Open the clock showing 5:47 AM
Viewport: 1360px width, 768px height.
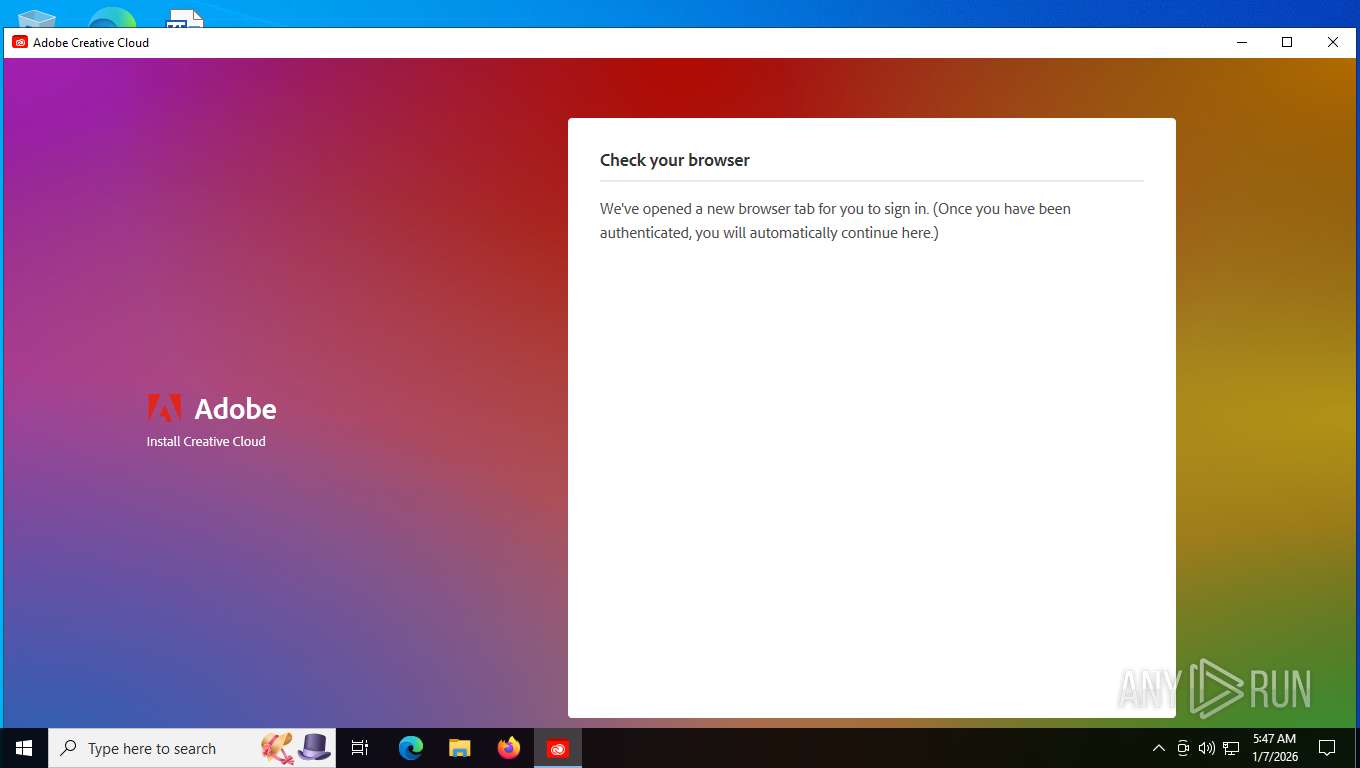coord(1275,748)
